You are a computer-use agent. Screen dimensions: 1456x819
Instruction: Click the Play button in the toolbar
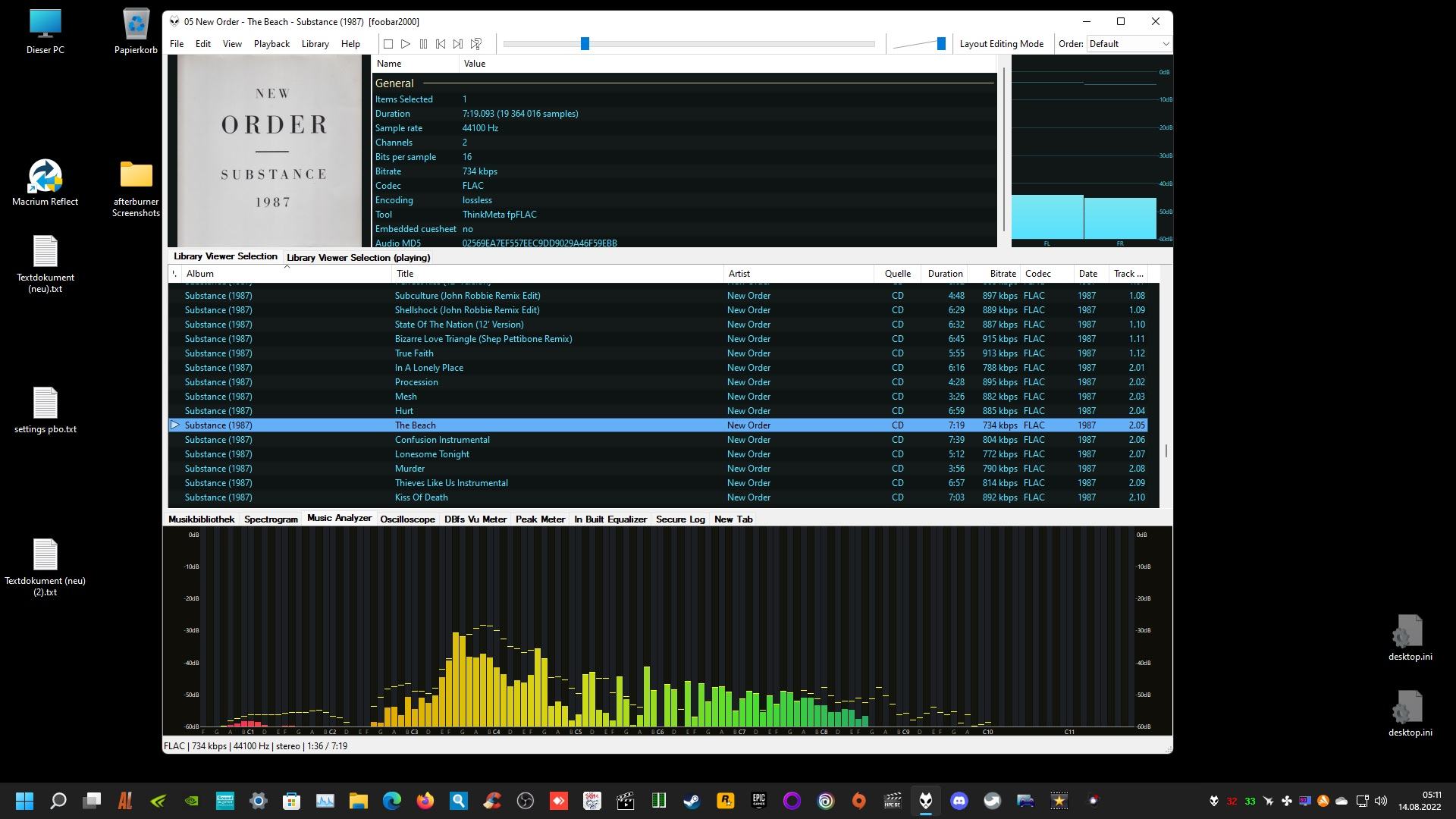click(x=406, y=44)
